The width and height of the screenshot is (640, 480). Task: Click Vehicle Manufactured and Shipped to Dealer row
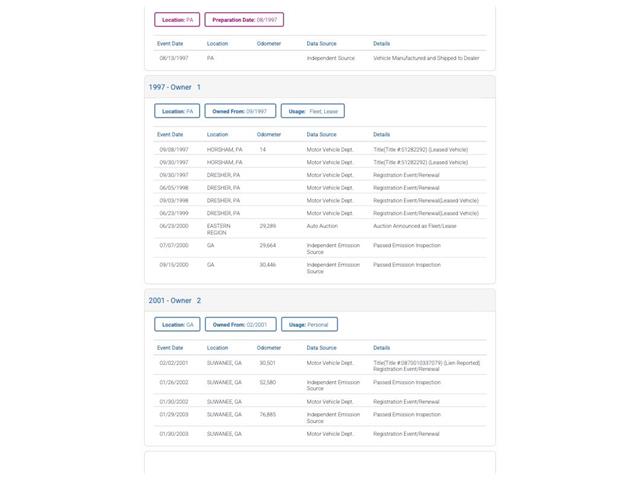point(320,58)
